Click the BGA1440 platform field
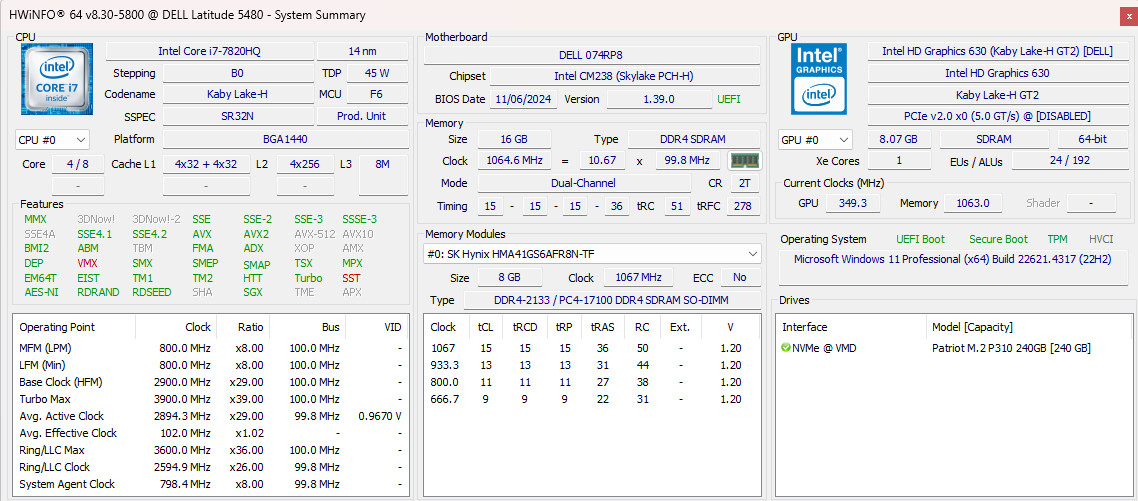Image resolution: width=1138 pixels, height=501 pixels. [x=285, y=139]
